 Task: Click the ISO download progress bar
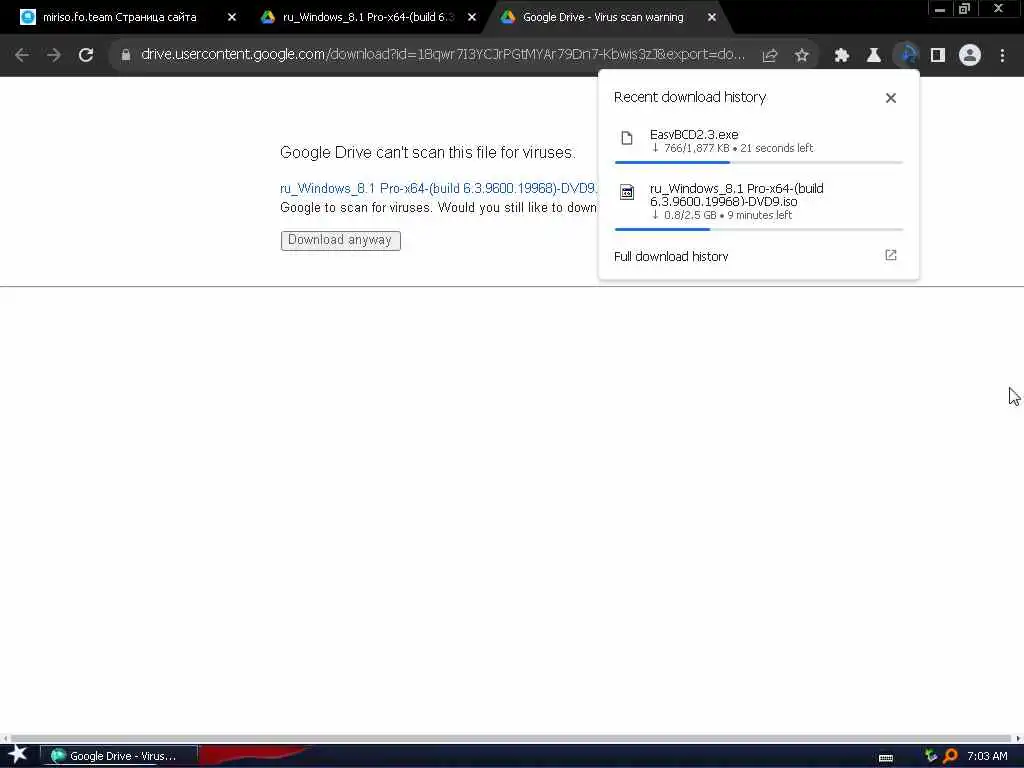click(758, 229)
